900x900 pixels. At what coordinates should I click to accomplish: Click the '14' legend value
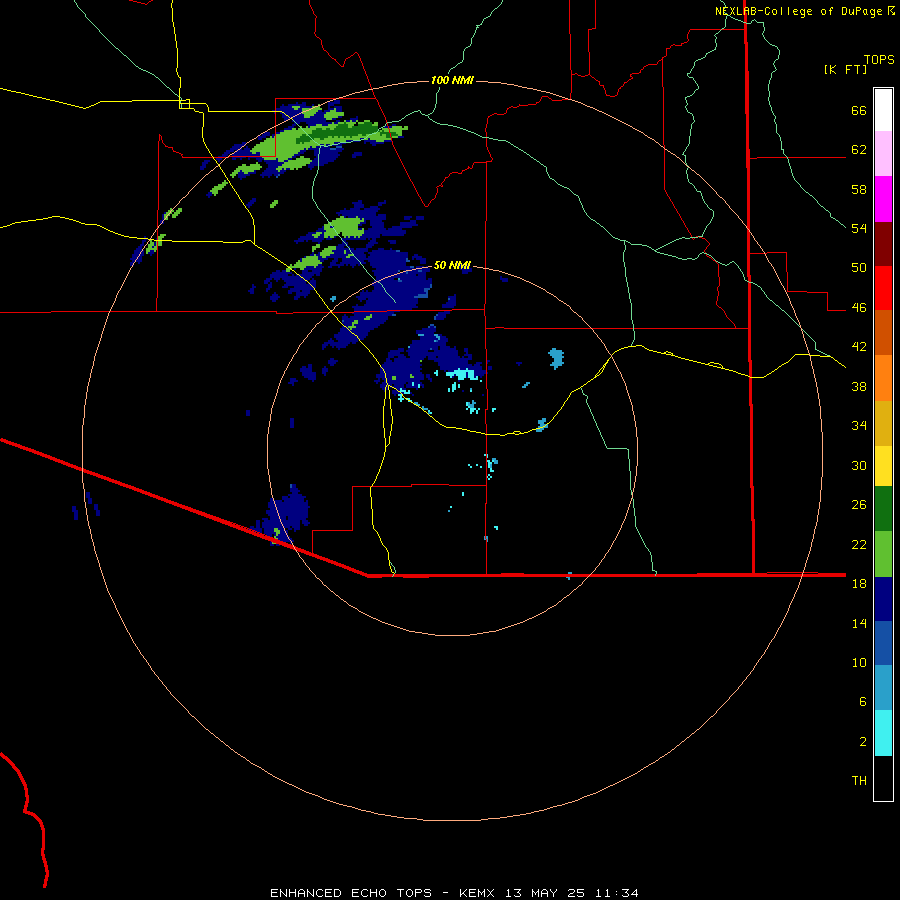click(x=859, y=623)
